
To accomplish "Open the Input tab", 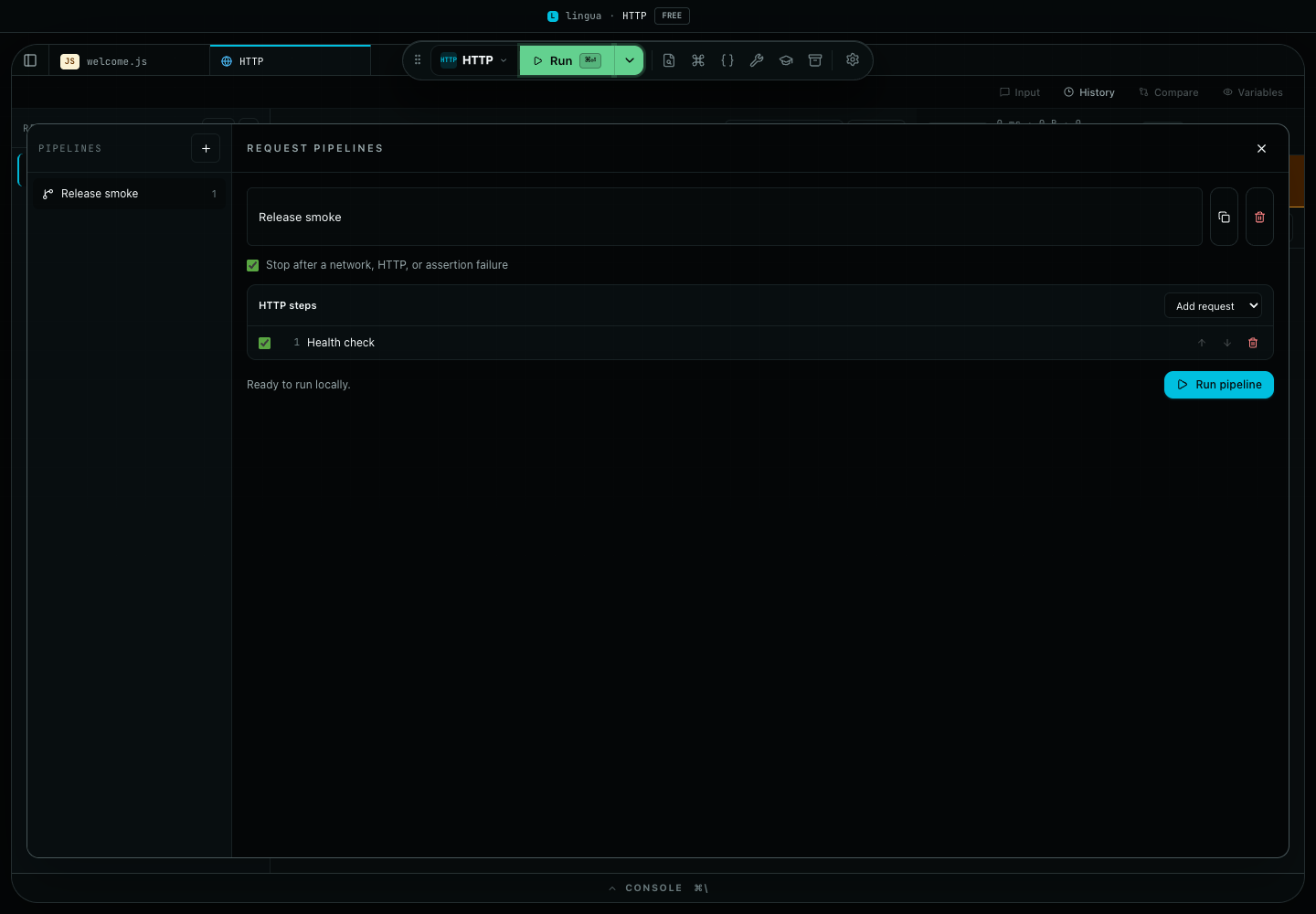I will 1020,92.
